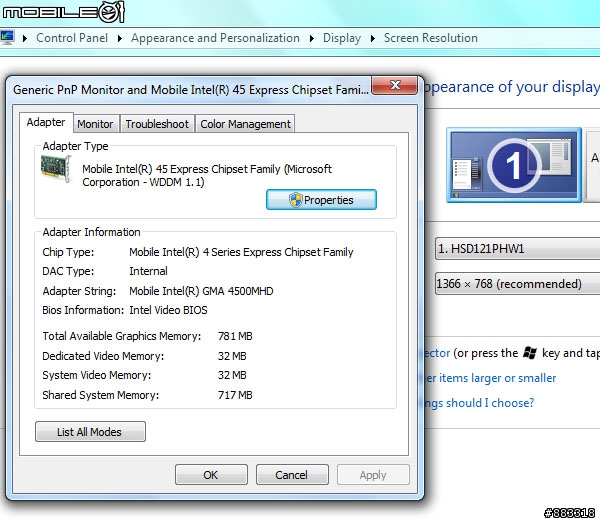
Task: Click 'Intel Video BIOS' value
Action: (x=168, y=310)
